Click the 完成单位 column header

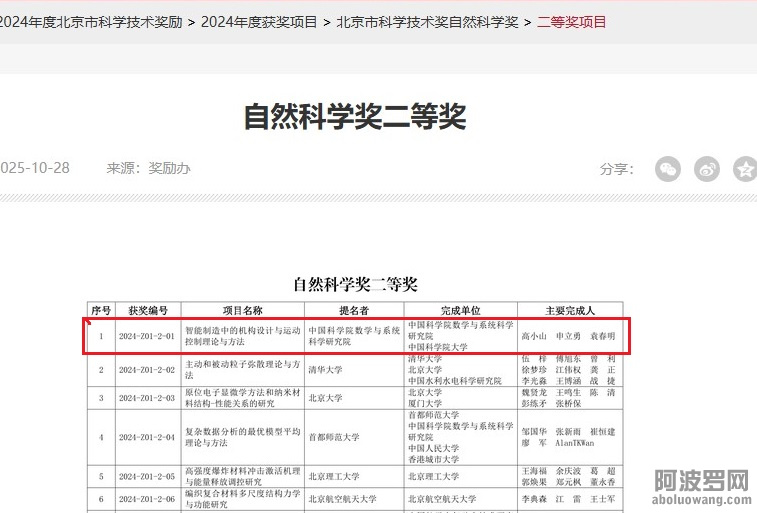tap(460, 310)
